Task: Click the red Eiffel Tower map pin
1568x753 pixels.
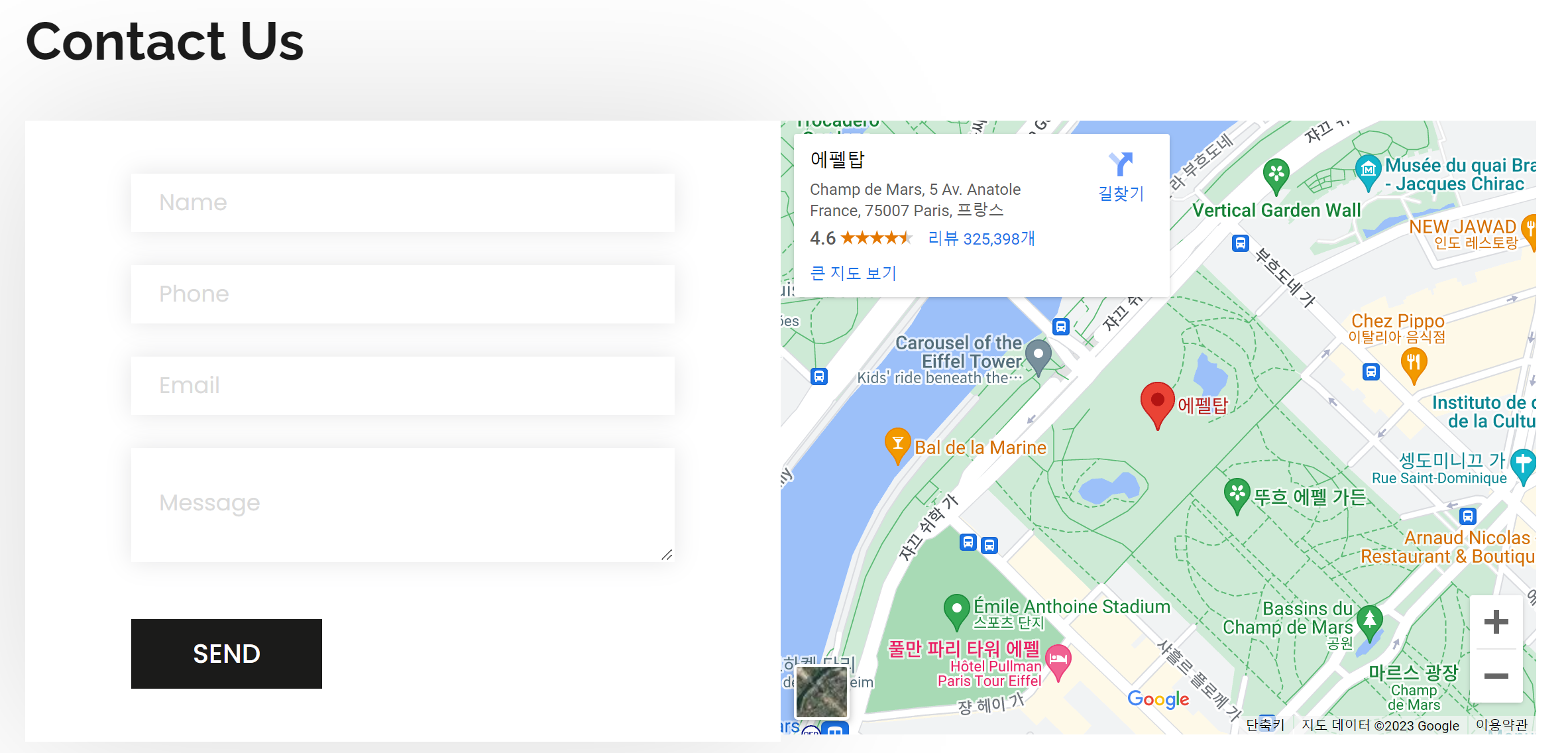Action: [x=1157, y=402]
